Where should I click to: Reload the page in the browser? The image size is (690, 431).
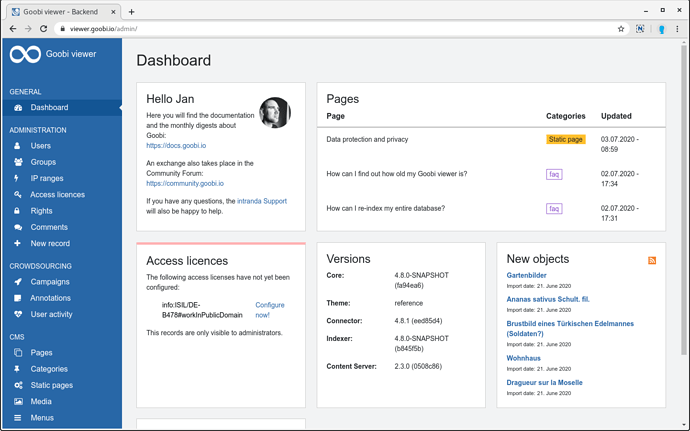[x=43, y=29]
